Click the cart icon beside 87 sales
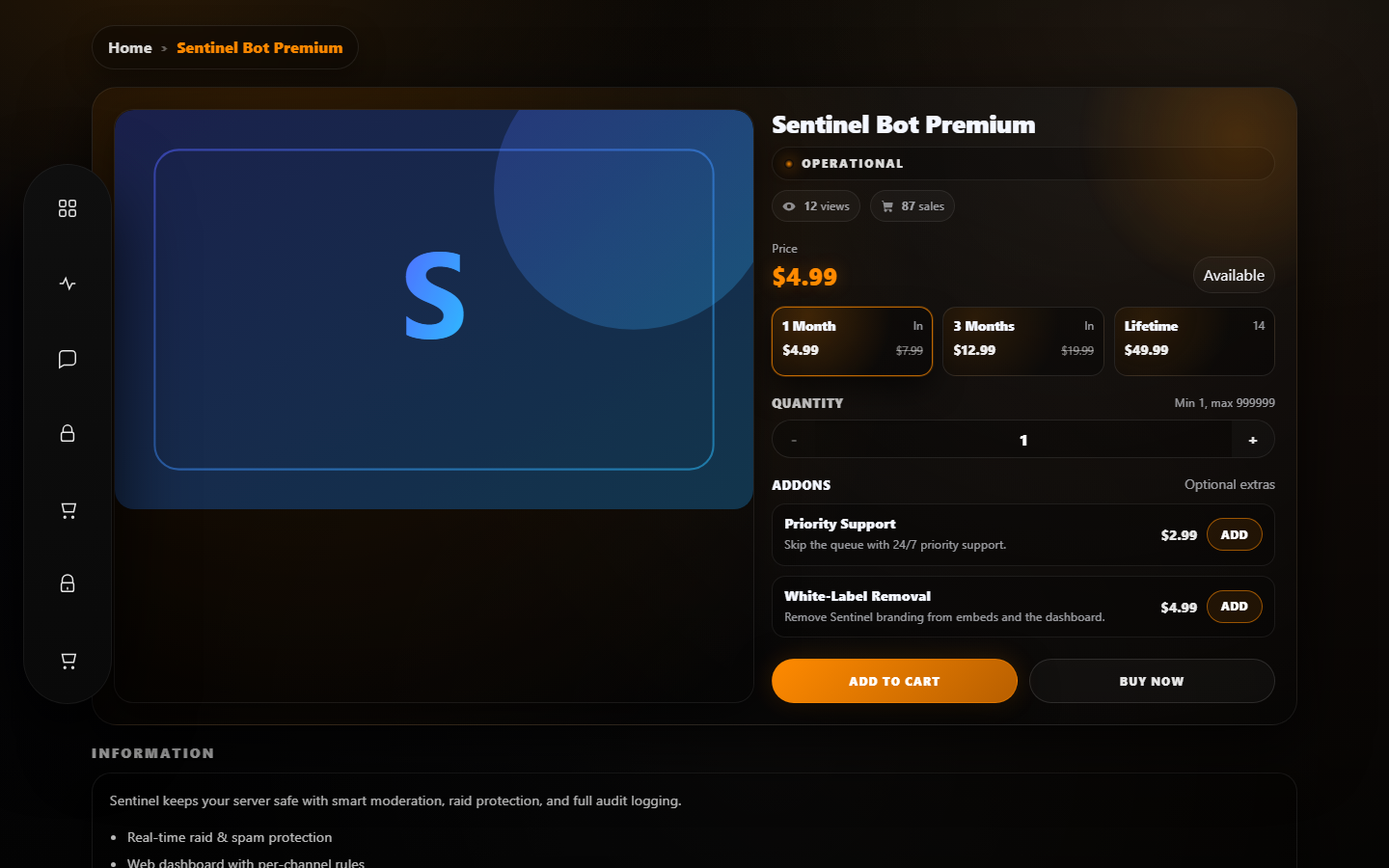The image size is (1389, 868). (x=887, y=206)
